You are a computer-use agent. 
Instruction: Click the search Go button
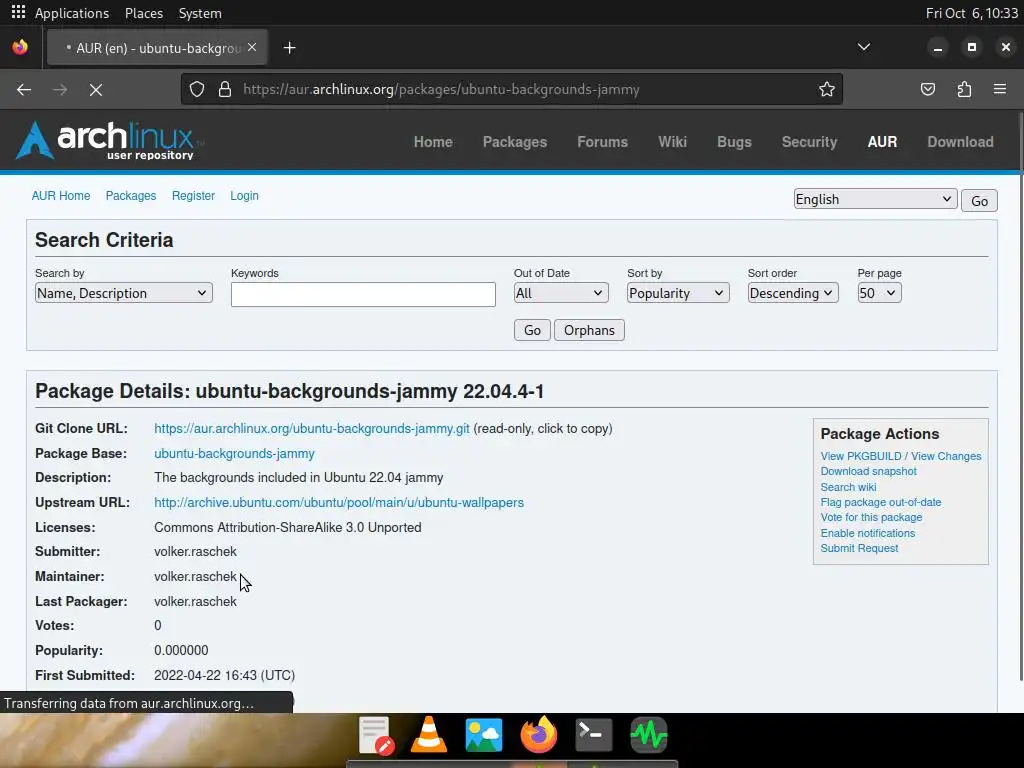[x=532, y=330]
